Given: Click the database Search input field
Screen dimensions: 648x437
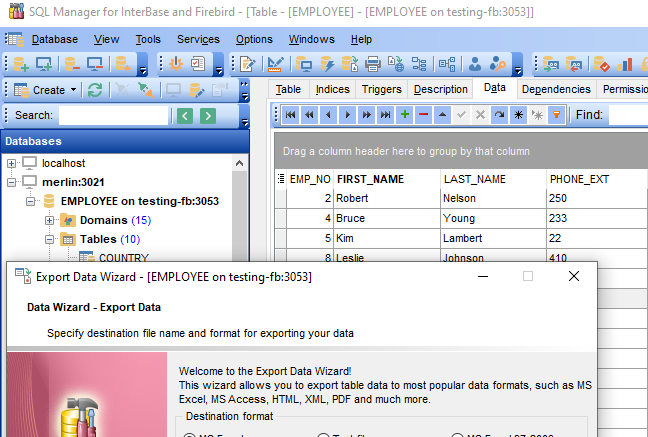Looking at the screenshot, I should coord(114,116).
